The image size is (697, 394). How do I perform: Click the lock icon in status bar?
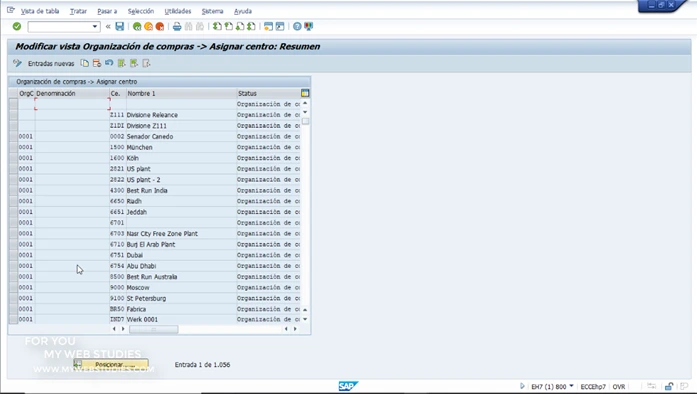669,386
